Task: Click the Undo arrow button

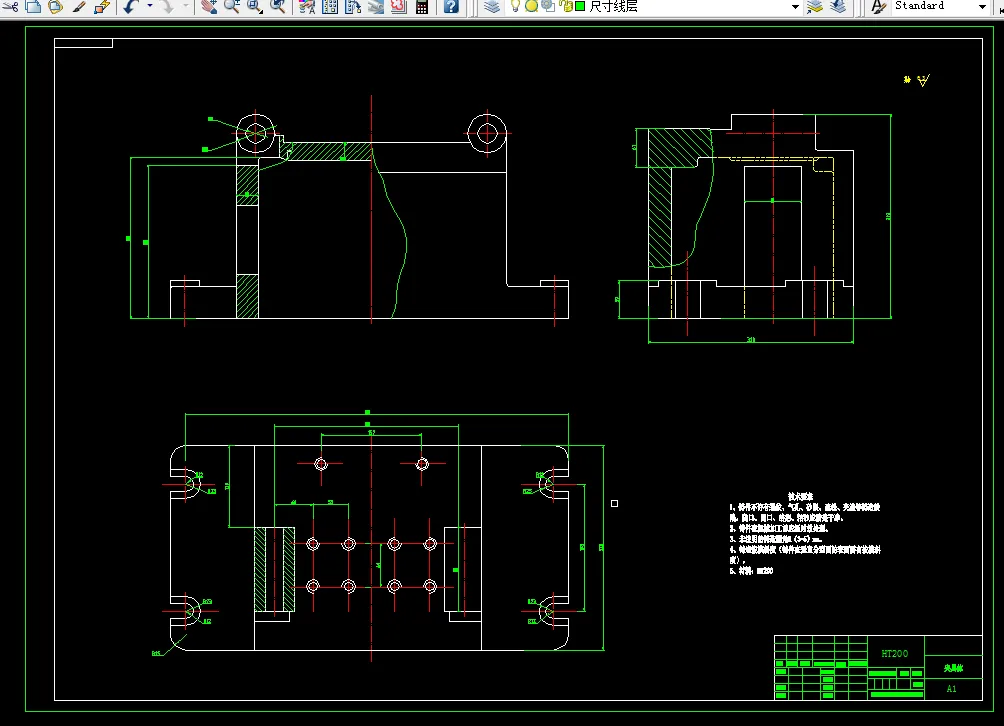Action: 131,6
